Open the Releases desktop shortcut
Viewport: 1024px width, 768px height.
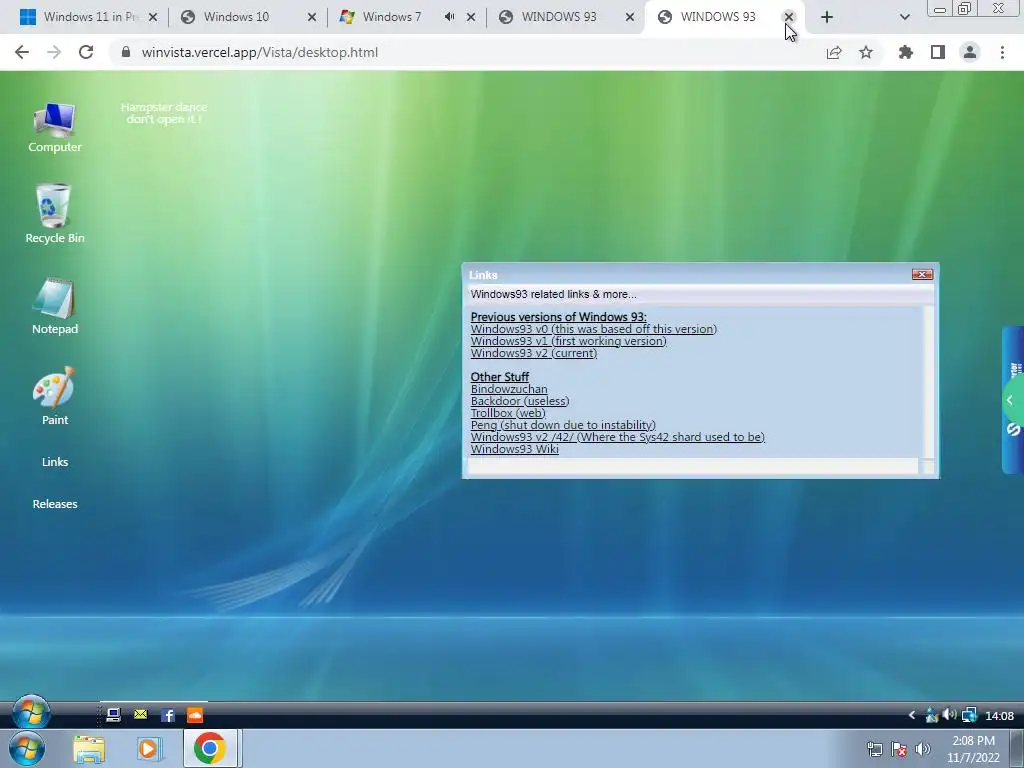pos(55,504)
